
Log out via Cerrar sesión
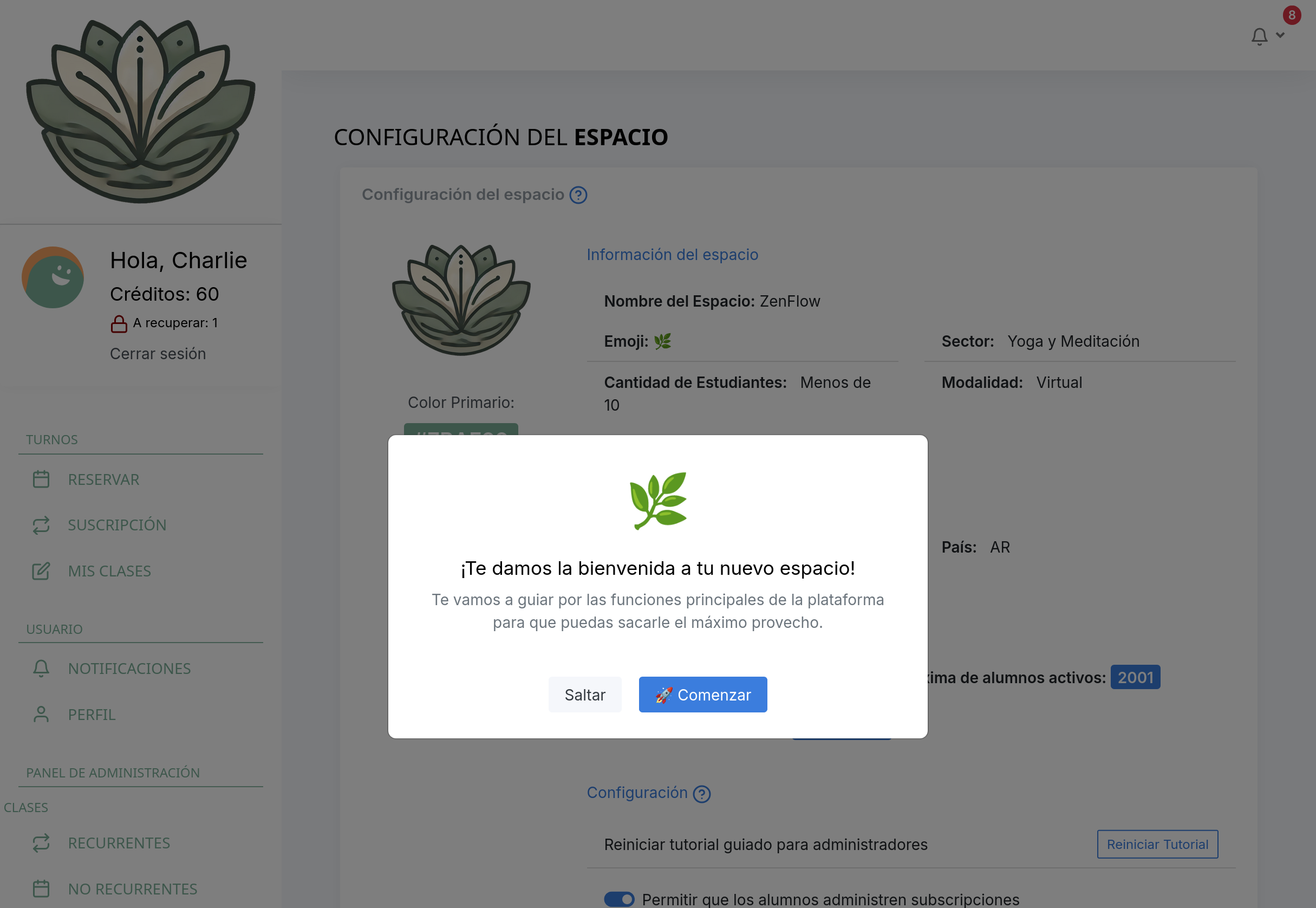157,353
